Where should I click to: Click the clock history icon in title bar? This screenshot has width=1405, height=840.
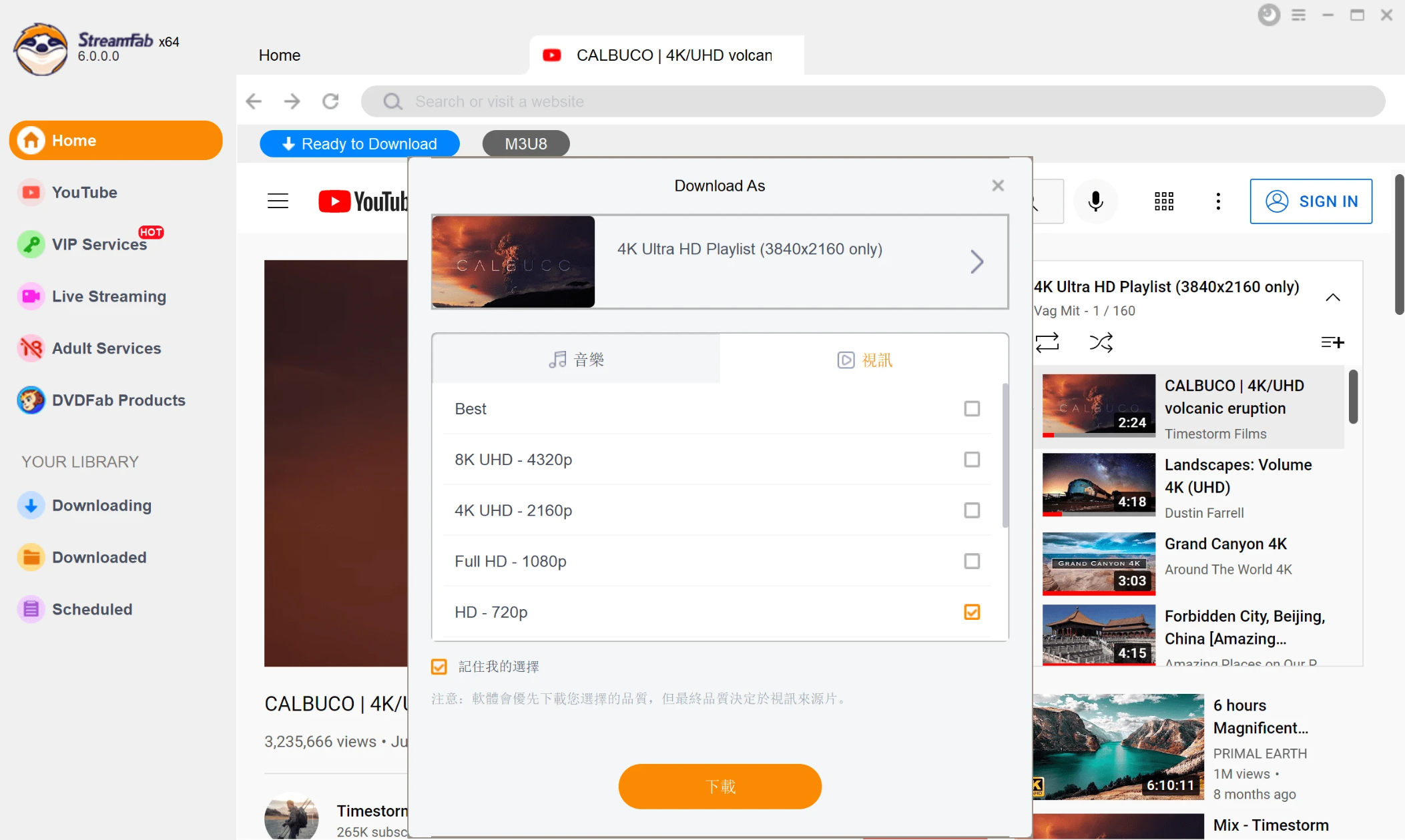[x=1269, y=15]
